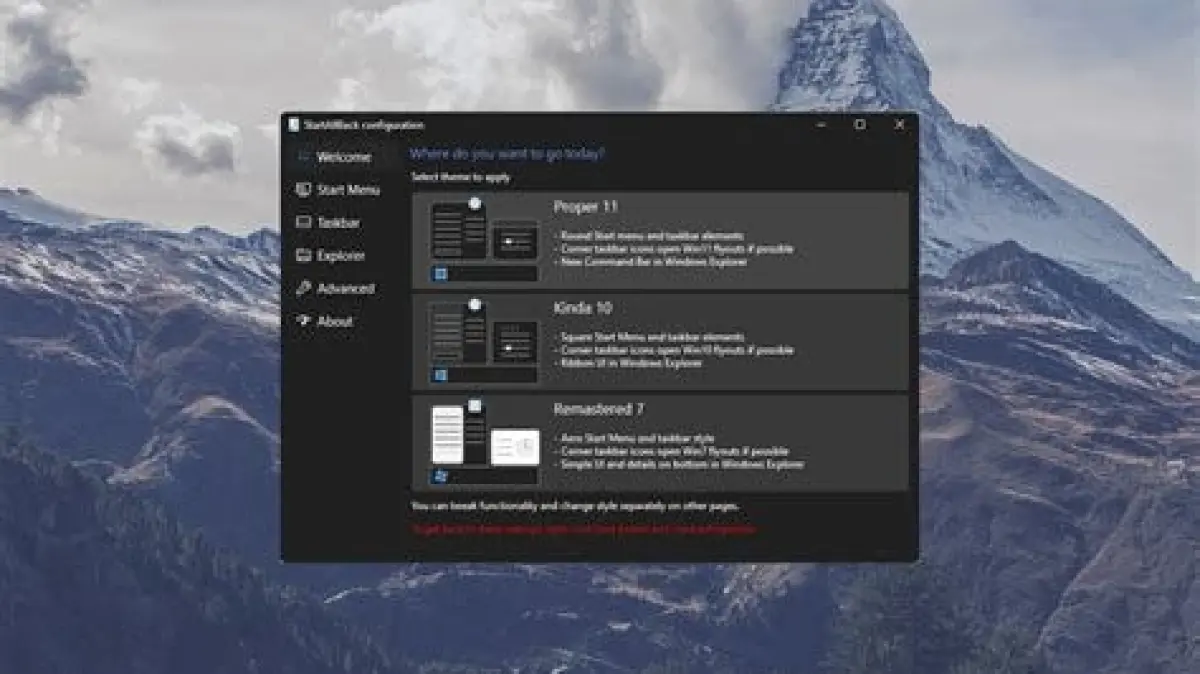Viewport: 1200px width, 674px height.
Task: Click the About sidebar icon
Action: click(x=302, y=321)
